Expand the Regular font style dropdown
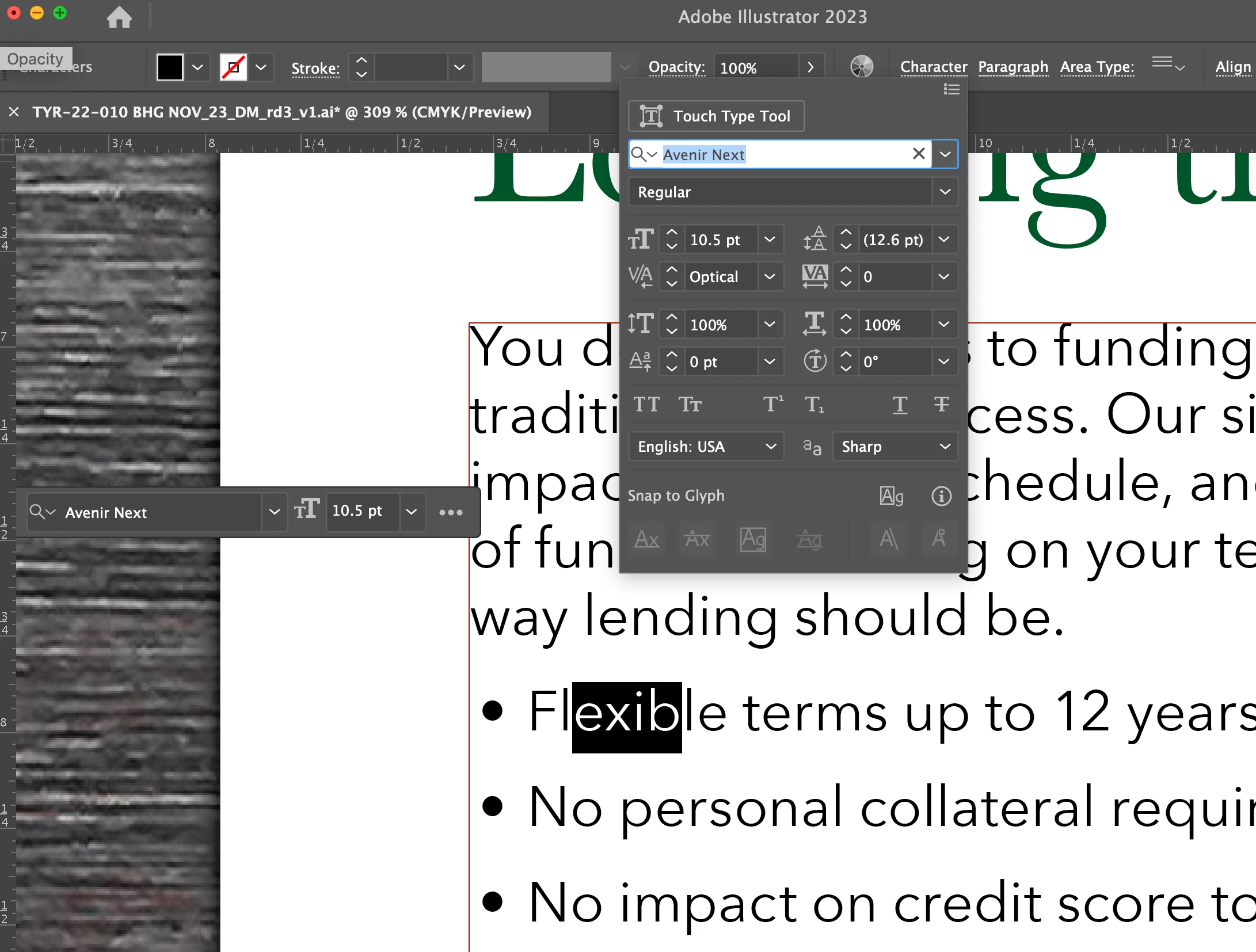The width and height of the screenshot is (1256, 952). click(x=945, y=192)
